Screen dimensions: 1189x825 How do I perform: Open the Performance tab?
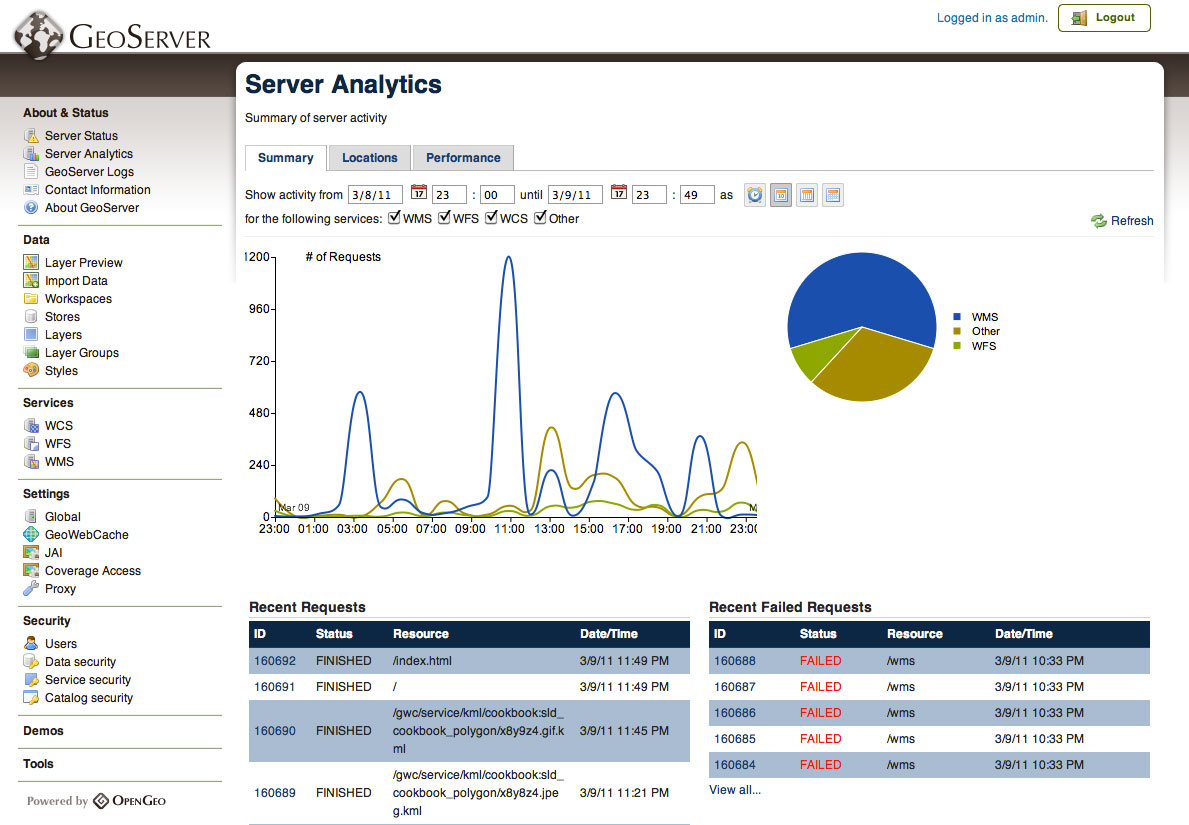(463, 158)
